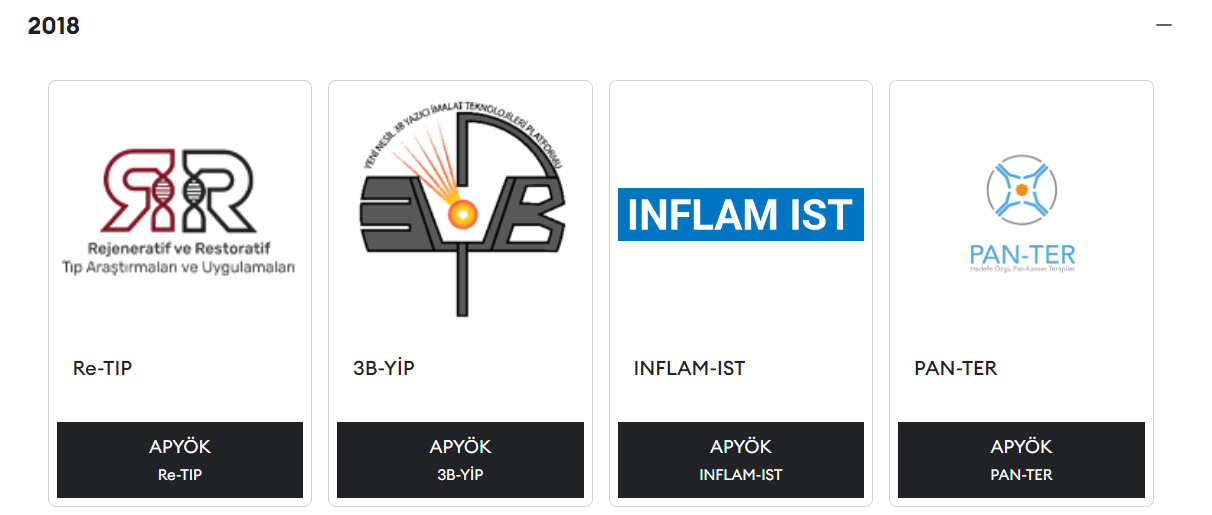Collapse the 2018 section with minus icon
This screenshot has height=515, width=1212.
click(1163, 26)
